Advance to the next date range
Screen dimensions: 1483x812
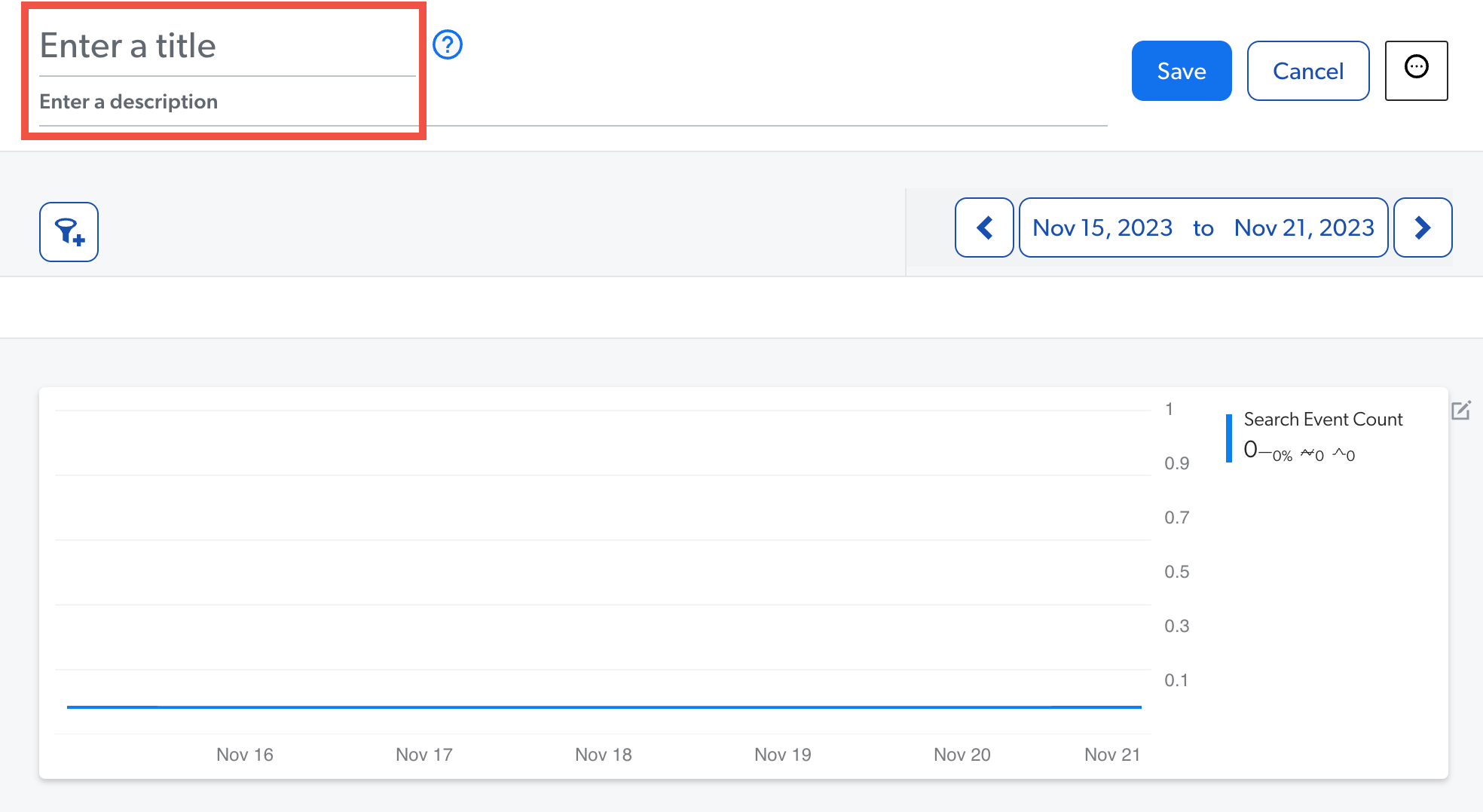click(1423, 227)
